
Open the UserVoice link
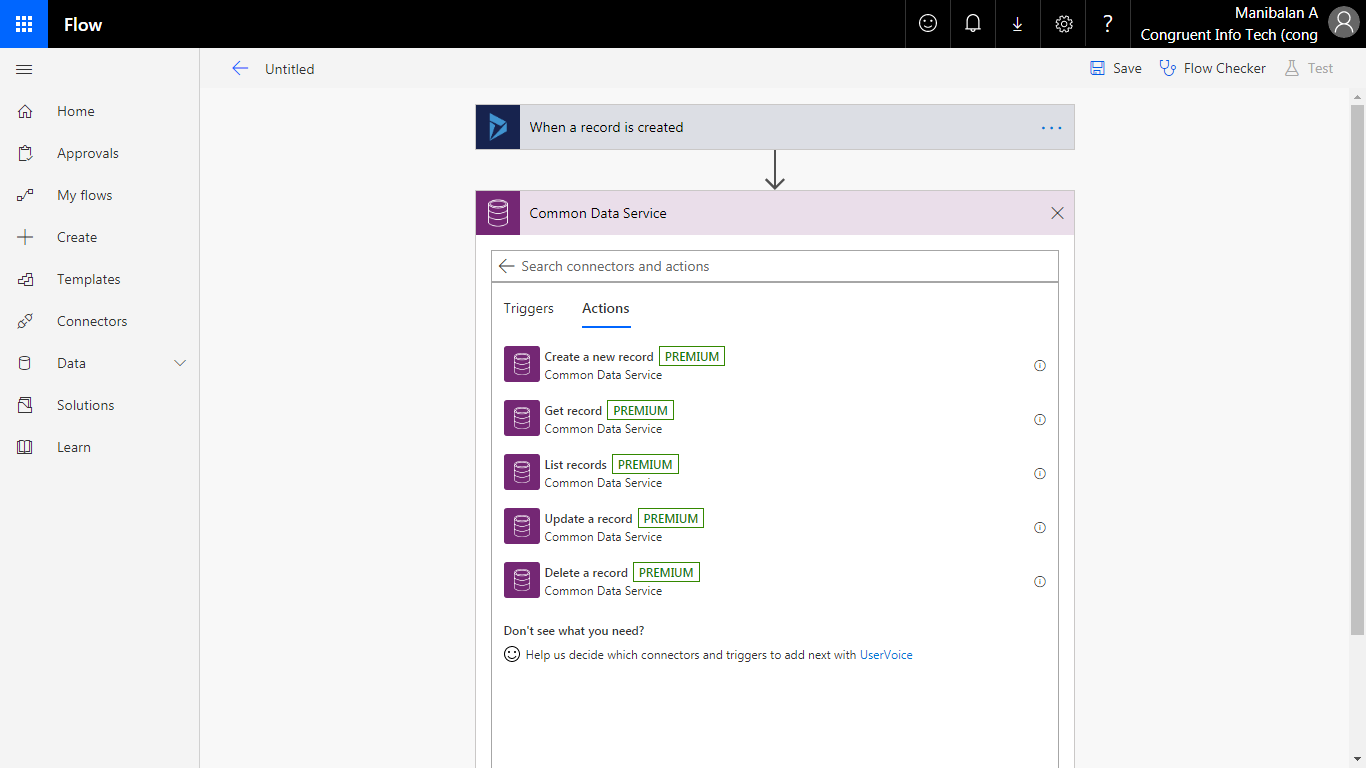tap(886, 655)
